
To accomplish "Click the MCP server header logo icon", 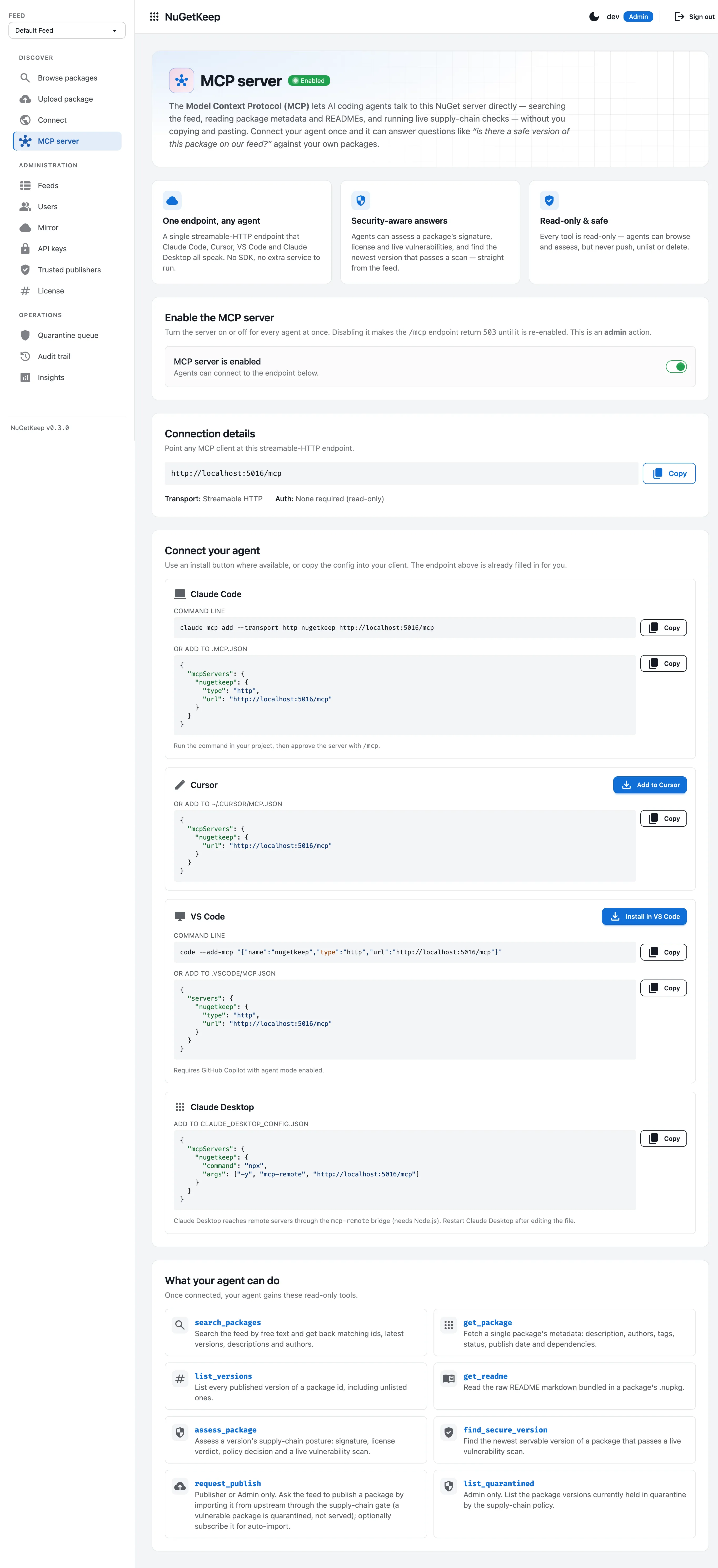I will (182, 80).
